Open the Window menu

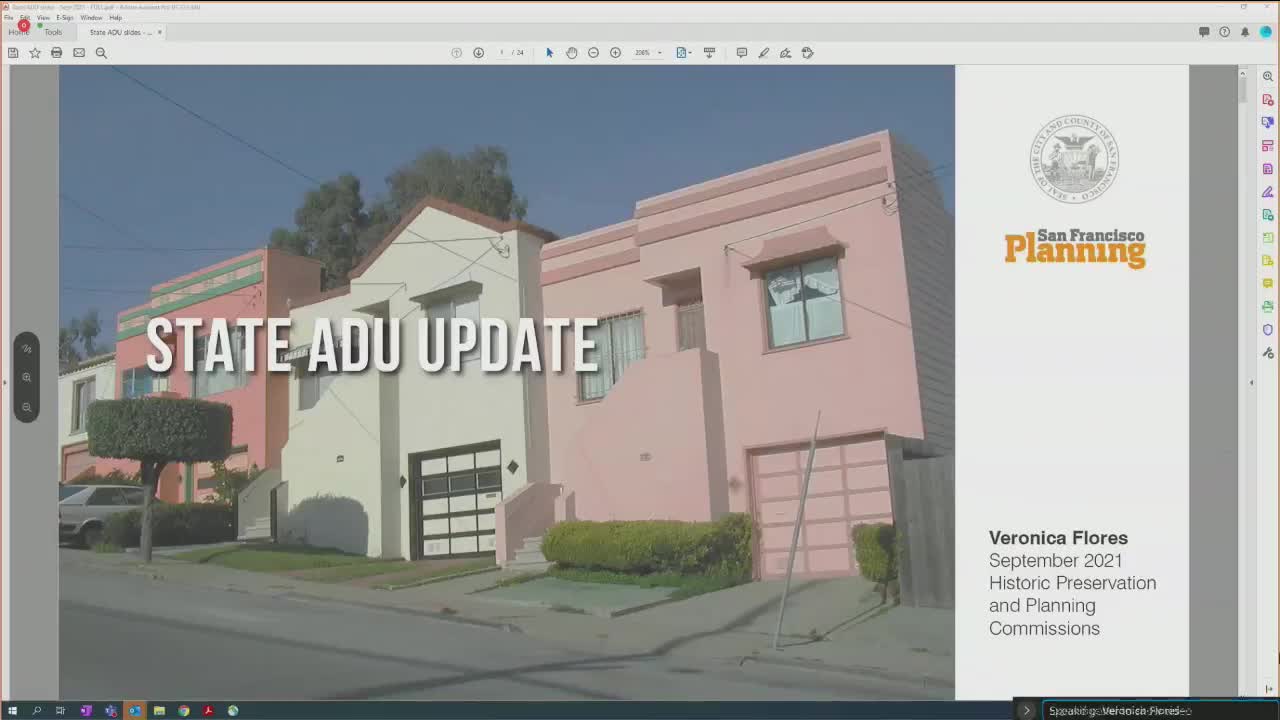pyautogui.click(x=91, y=18)
